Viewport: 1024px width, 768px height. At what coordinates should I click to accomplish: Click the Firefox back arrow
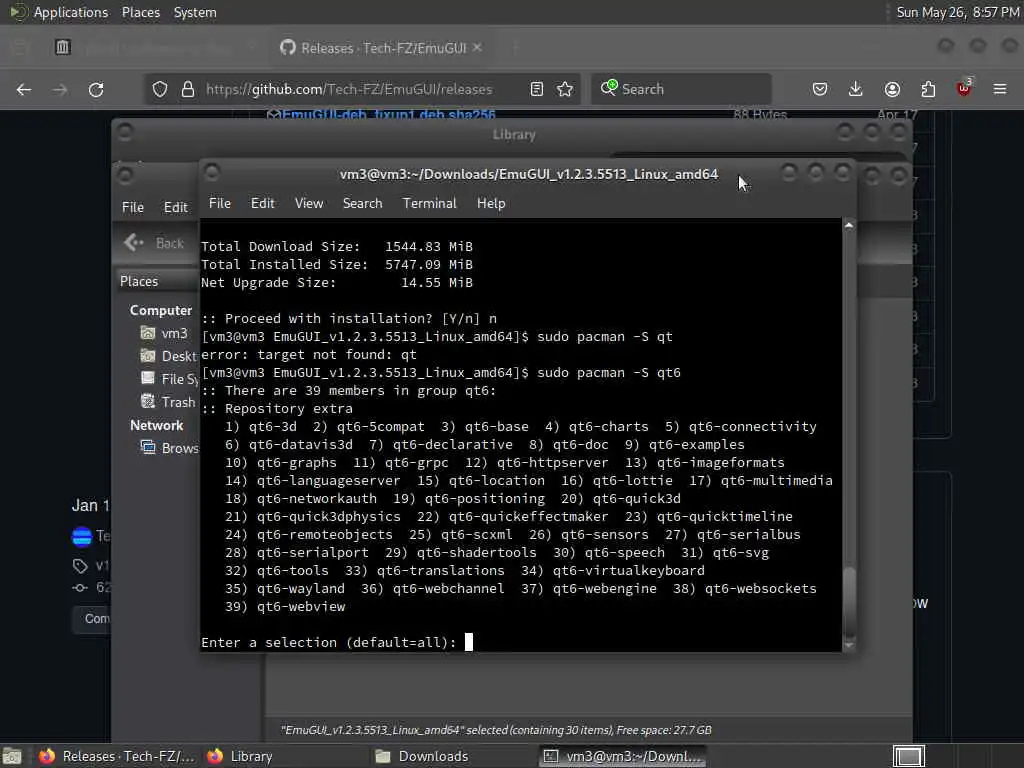[24, 89]
